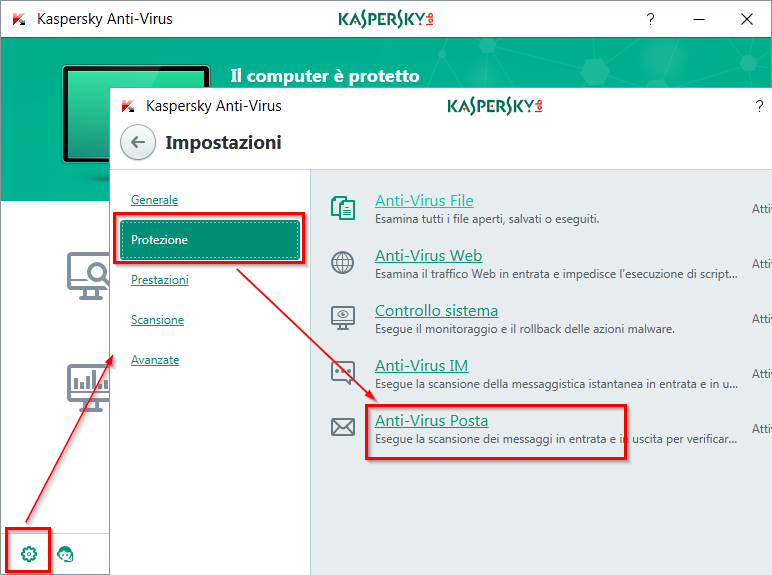Open the support agent icon
The height and width of the screenshot is (575, 772).
pyautogui.click(x=65, y=554)
